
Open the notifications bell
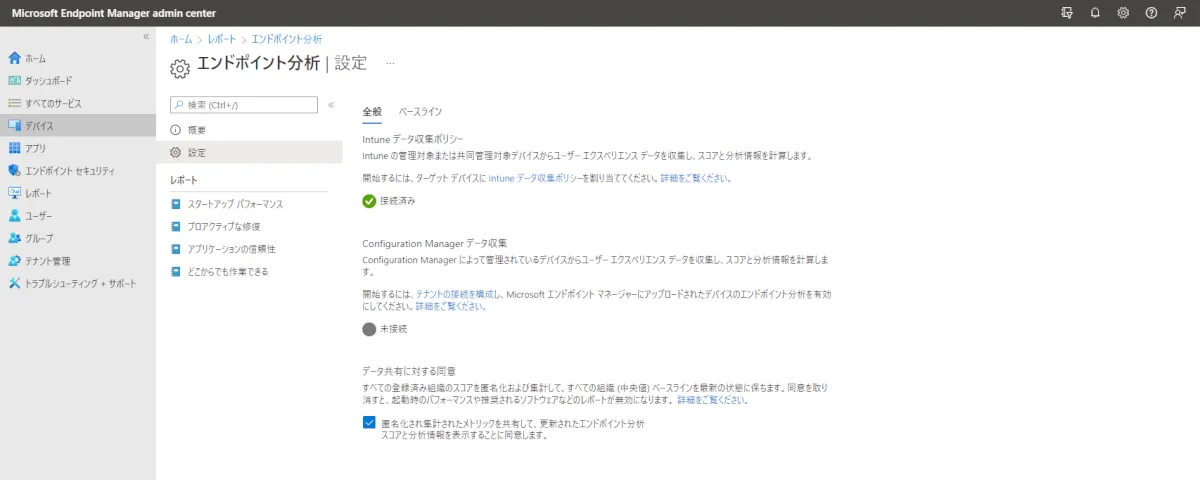click(1095, 13)
